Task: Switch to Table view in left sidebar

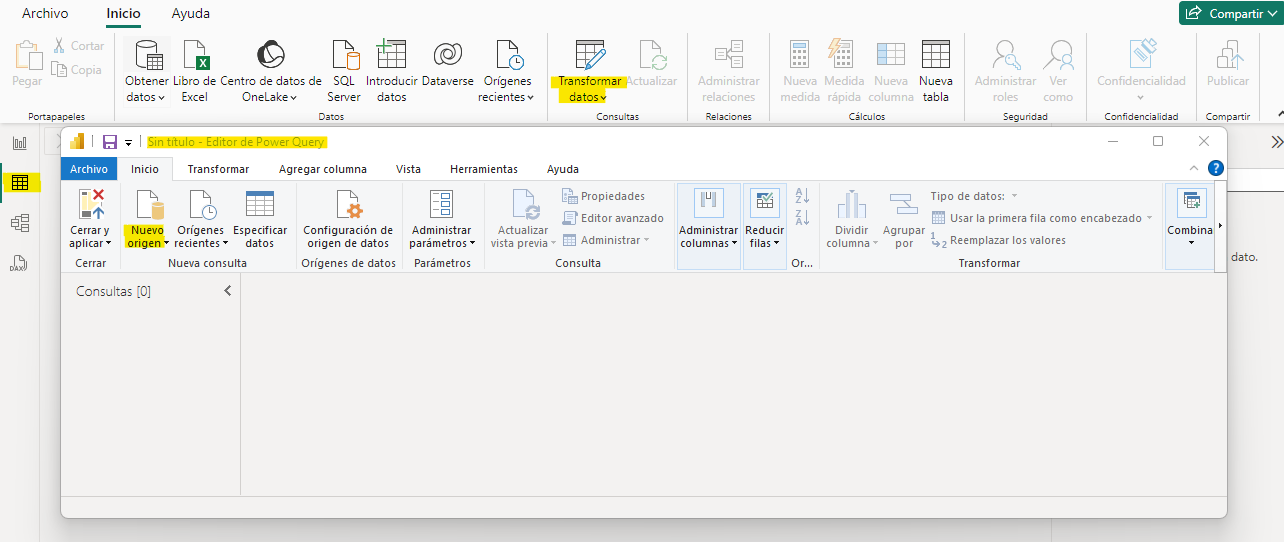Action: tap(20, 183)
